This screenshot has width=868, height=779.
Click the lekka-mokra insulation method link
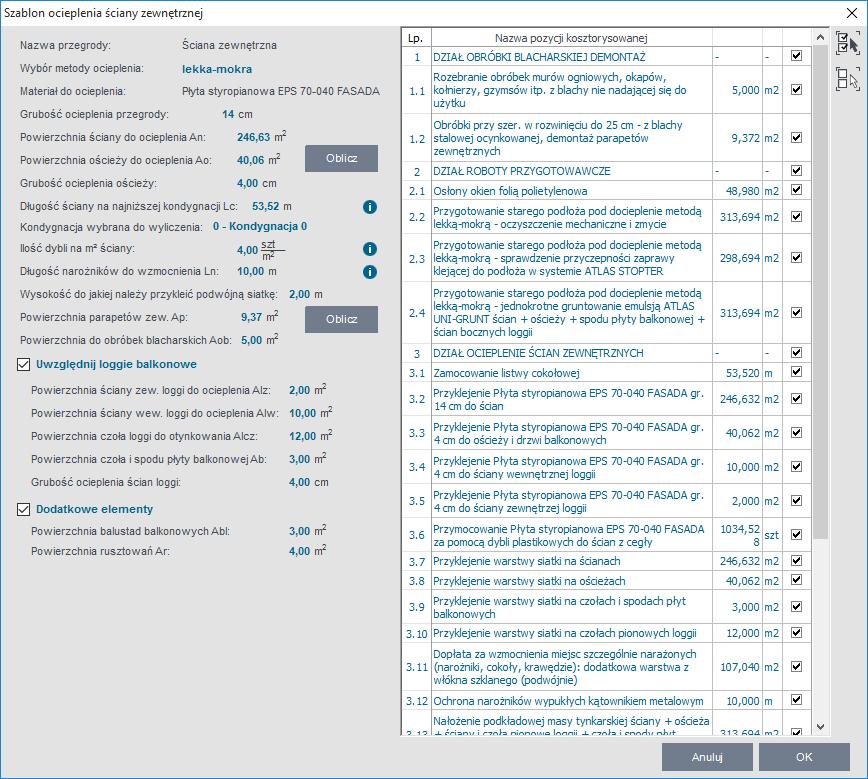pos(217,69)
